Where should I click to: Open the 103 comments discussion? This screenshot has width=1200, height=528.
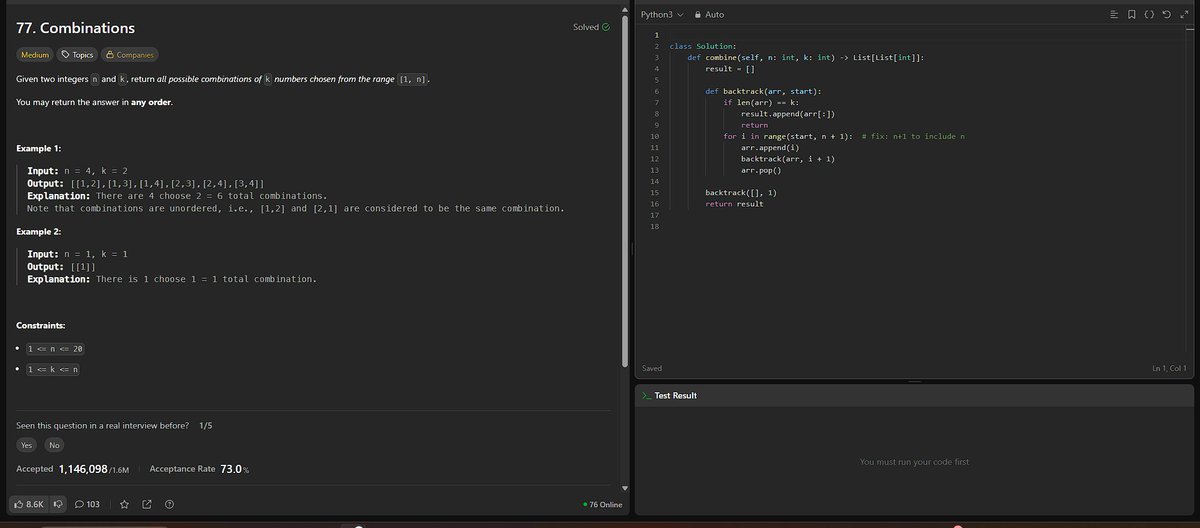[86, 504]
